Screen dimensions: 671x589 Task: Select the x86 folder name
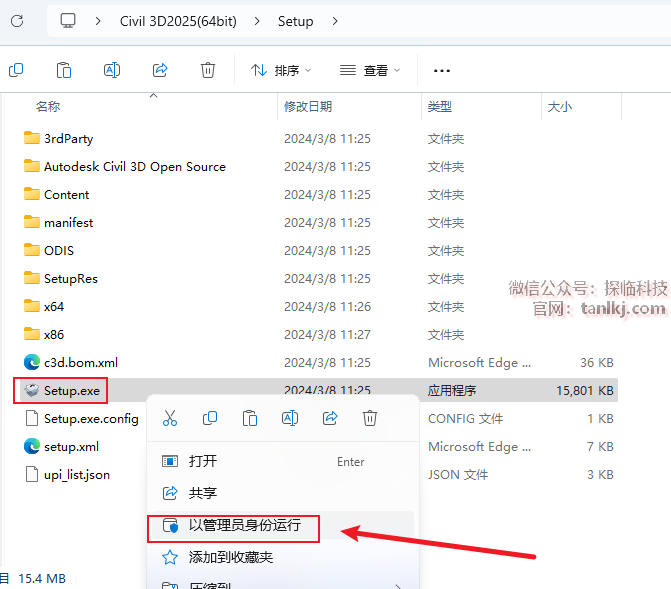(x=54, y=334)
